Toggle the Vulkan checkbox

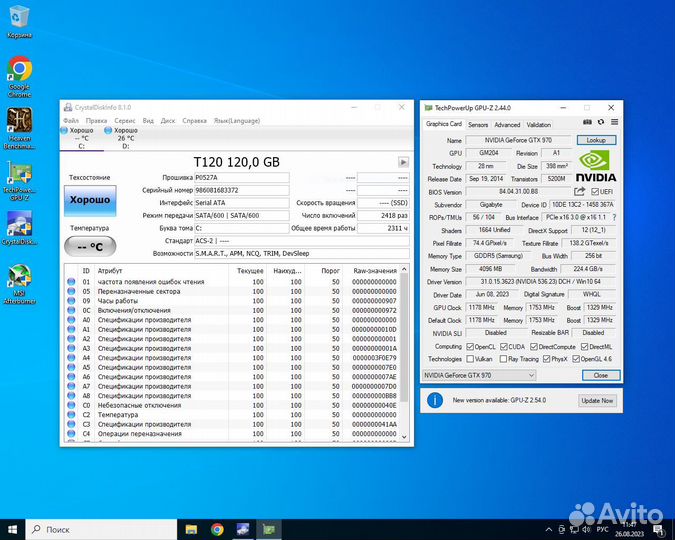click(470, 359)
